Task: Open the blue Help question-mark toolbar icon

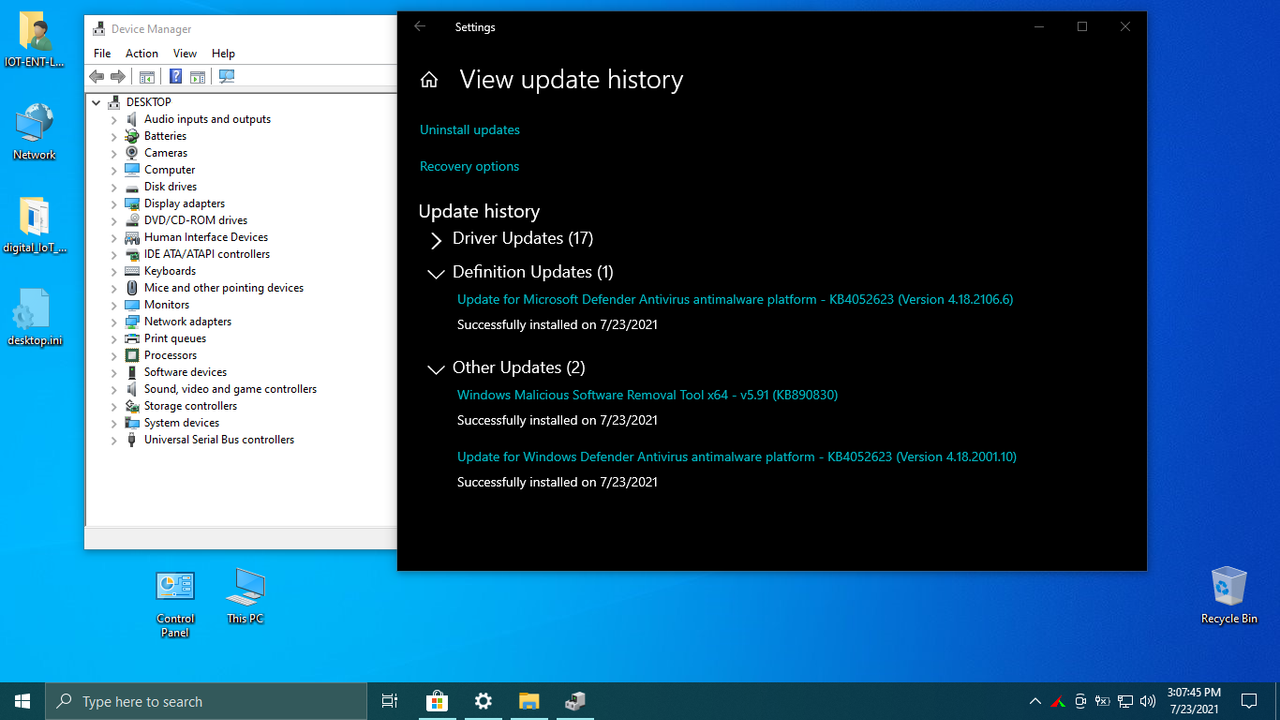Action: pyautogui.click(x=176, y=77)
